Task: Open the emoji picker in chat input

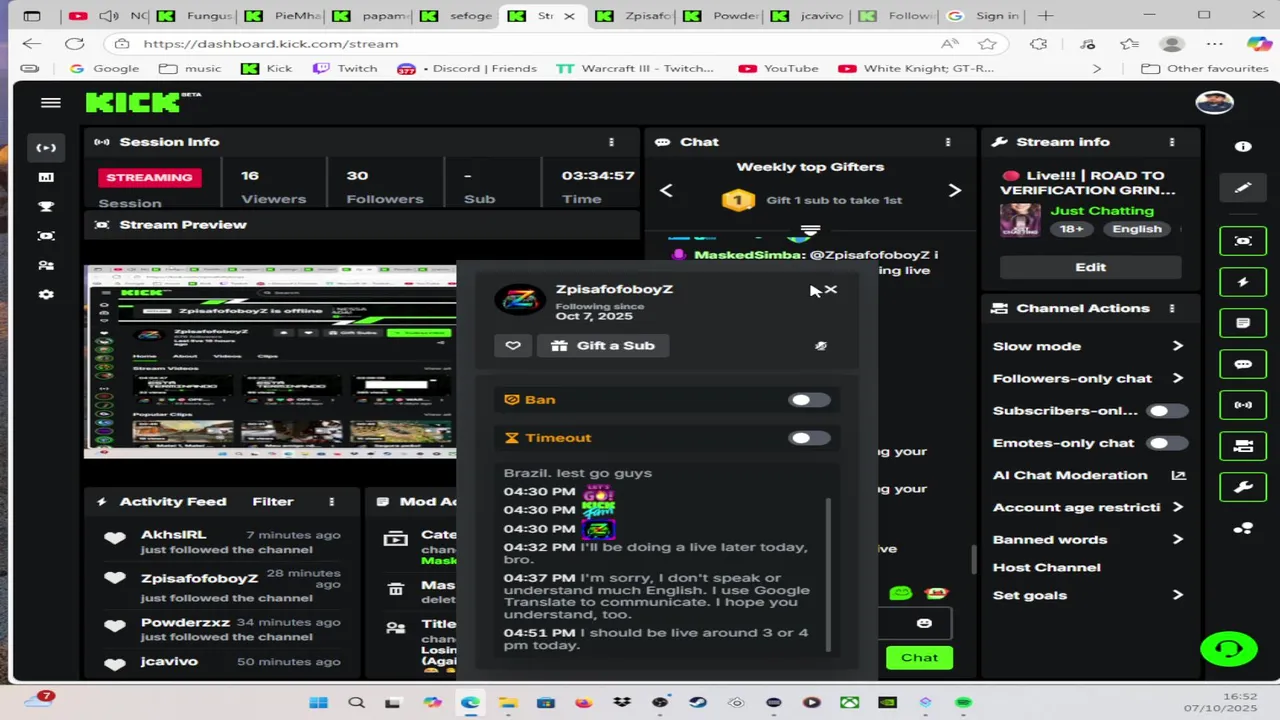Action: 924,623
